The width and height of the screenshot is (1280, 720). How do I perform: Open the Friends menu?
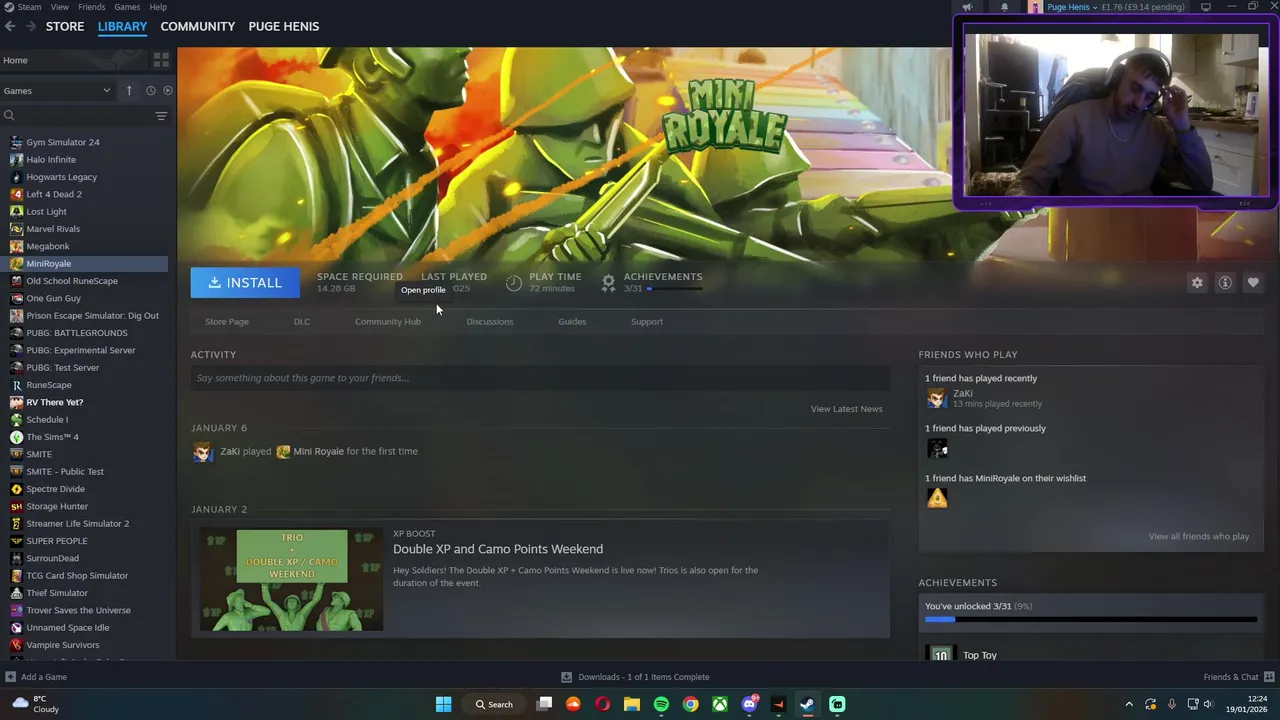(91, 7)
